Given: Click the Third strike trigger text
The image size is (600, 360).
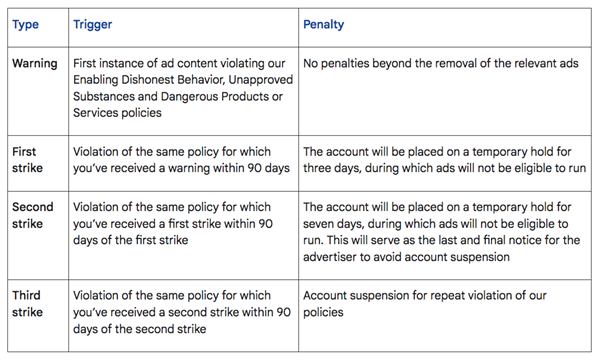Looking at the screenshot, I should 182,312.
